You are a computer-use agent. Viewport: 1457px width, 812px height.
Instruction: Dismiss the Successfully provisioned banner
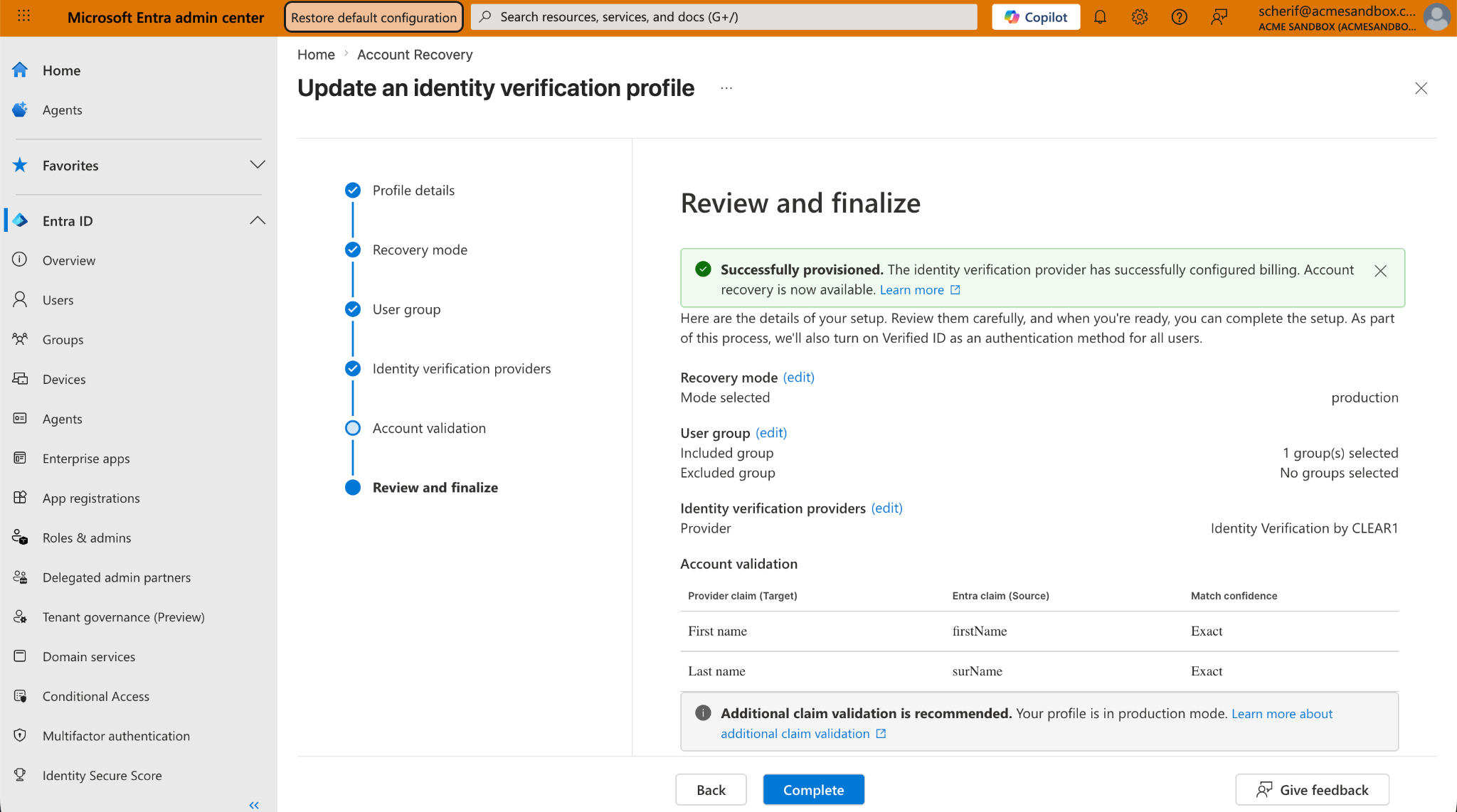pyautogui.click(x=1381, y=271)
